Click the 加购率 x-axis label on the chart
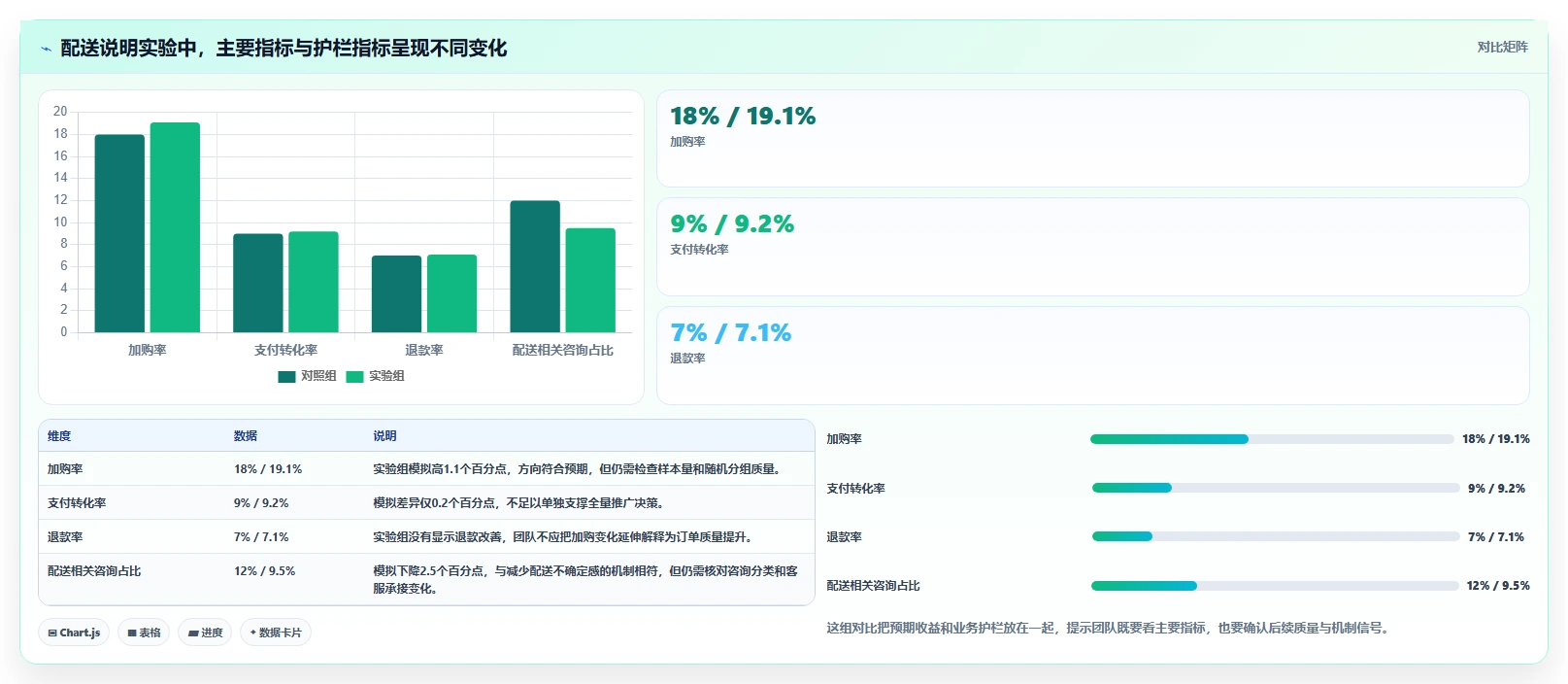Image resolution: width=1568 pixels, height=684 pixels. tap(148, 350)
